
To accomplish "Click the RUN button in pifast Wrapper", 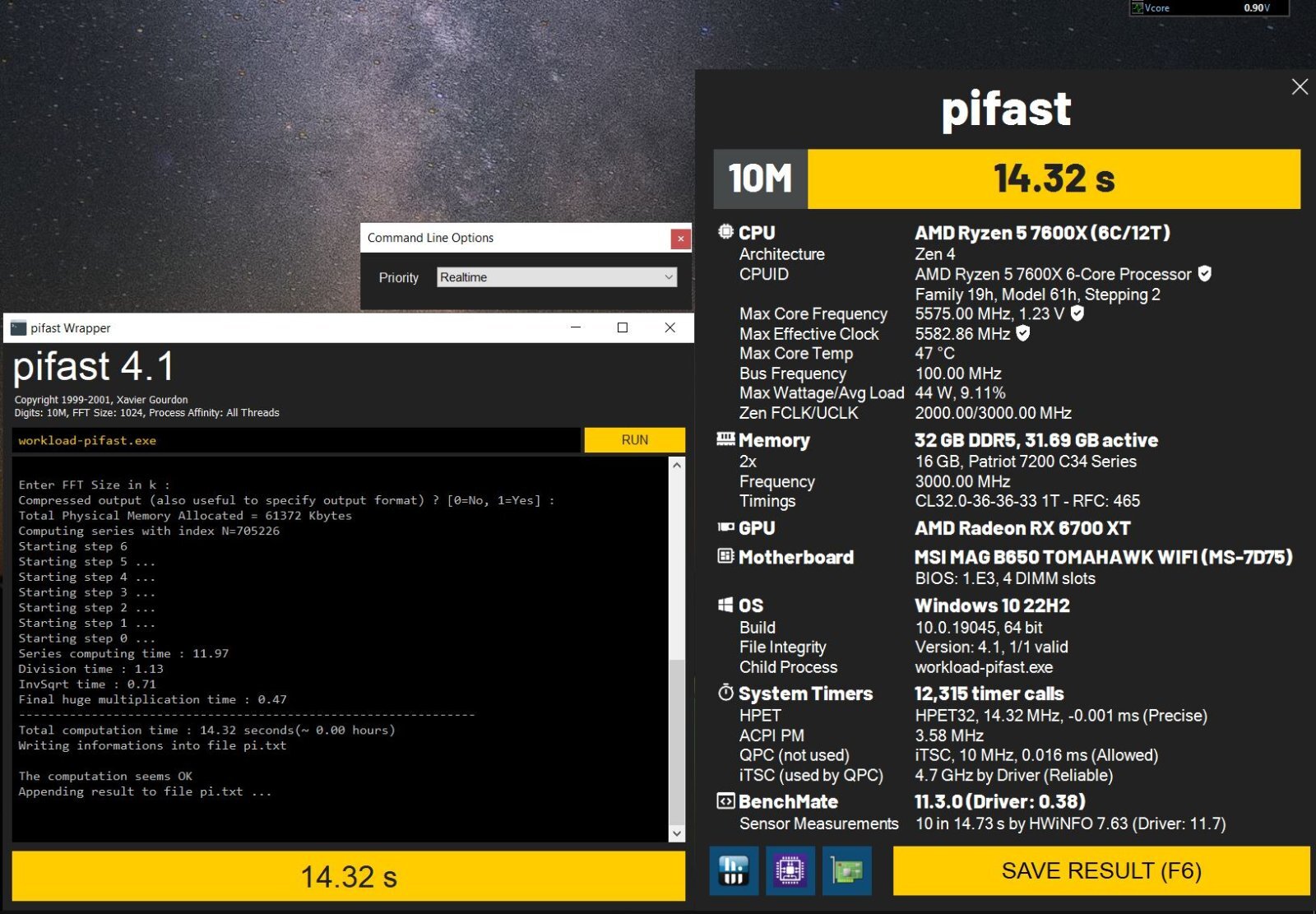I will [x=634, y=440].
